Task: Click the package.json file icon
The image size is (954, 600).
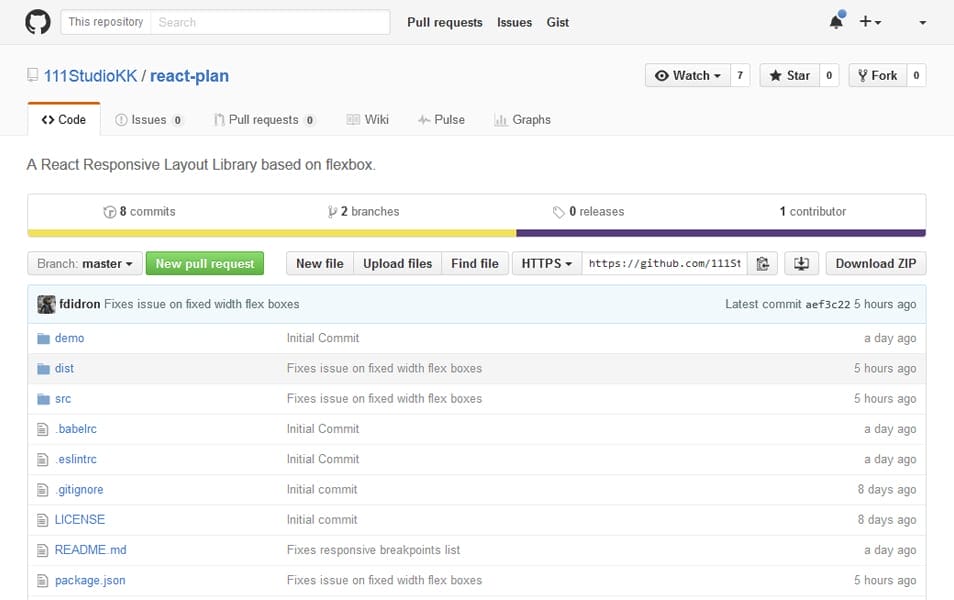Action: [x=43, y=581]
